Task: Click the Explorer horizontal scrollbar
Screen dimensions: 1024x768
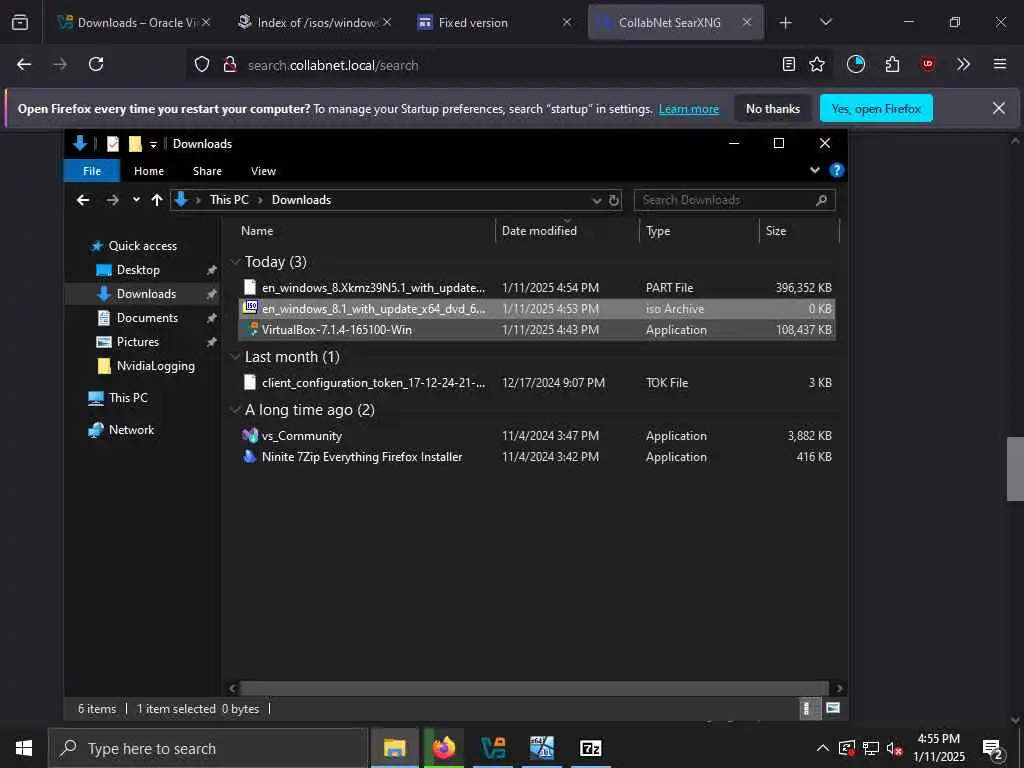Action: [x=534, y=688]
